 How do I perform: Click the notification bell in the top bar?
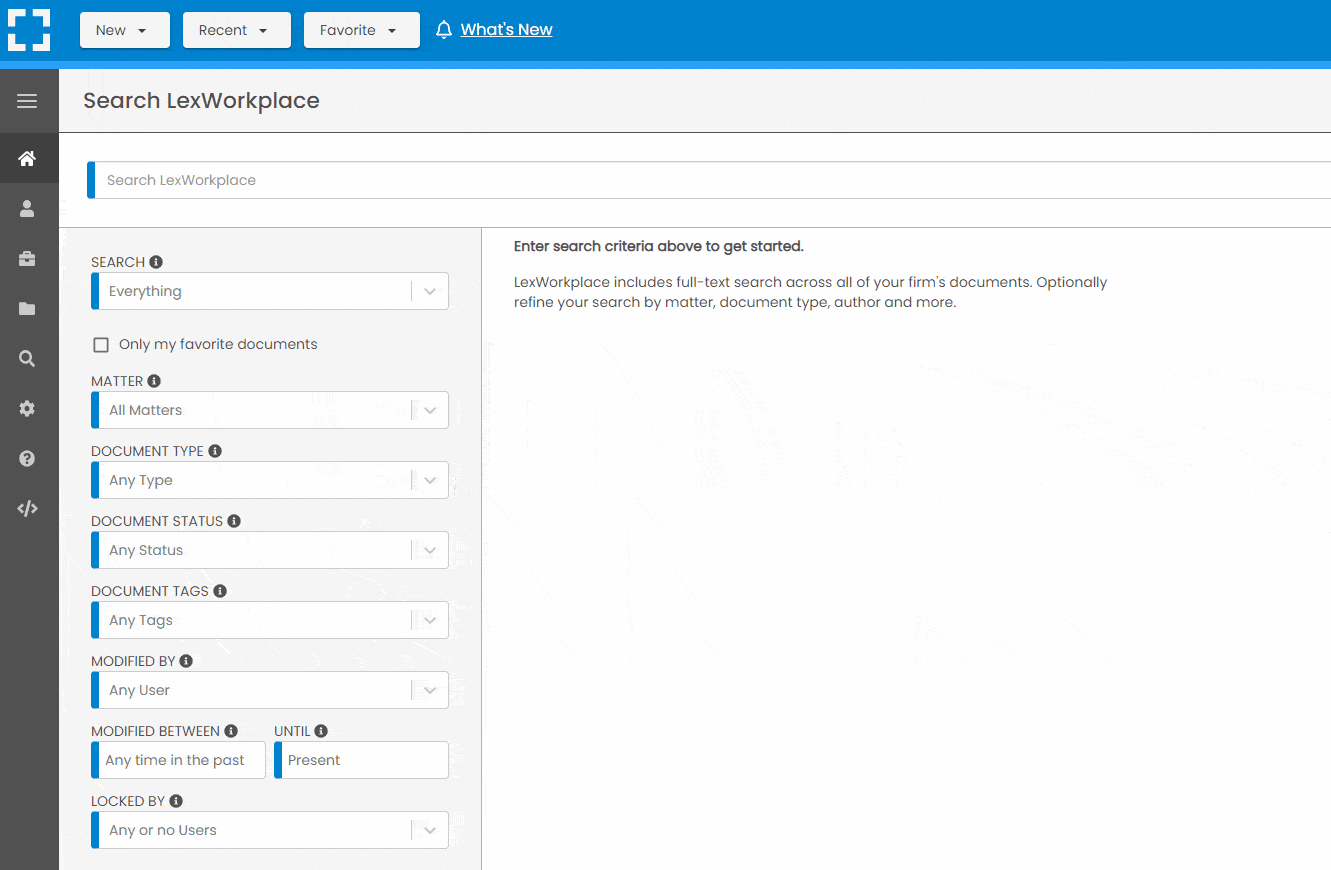[x=443, y=29]
